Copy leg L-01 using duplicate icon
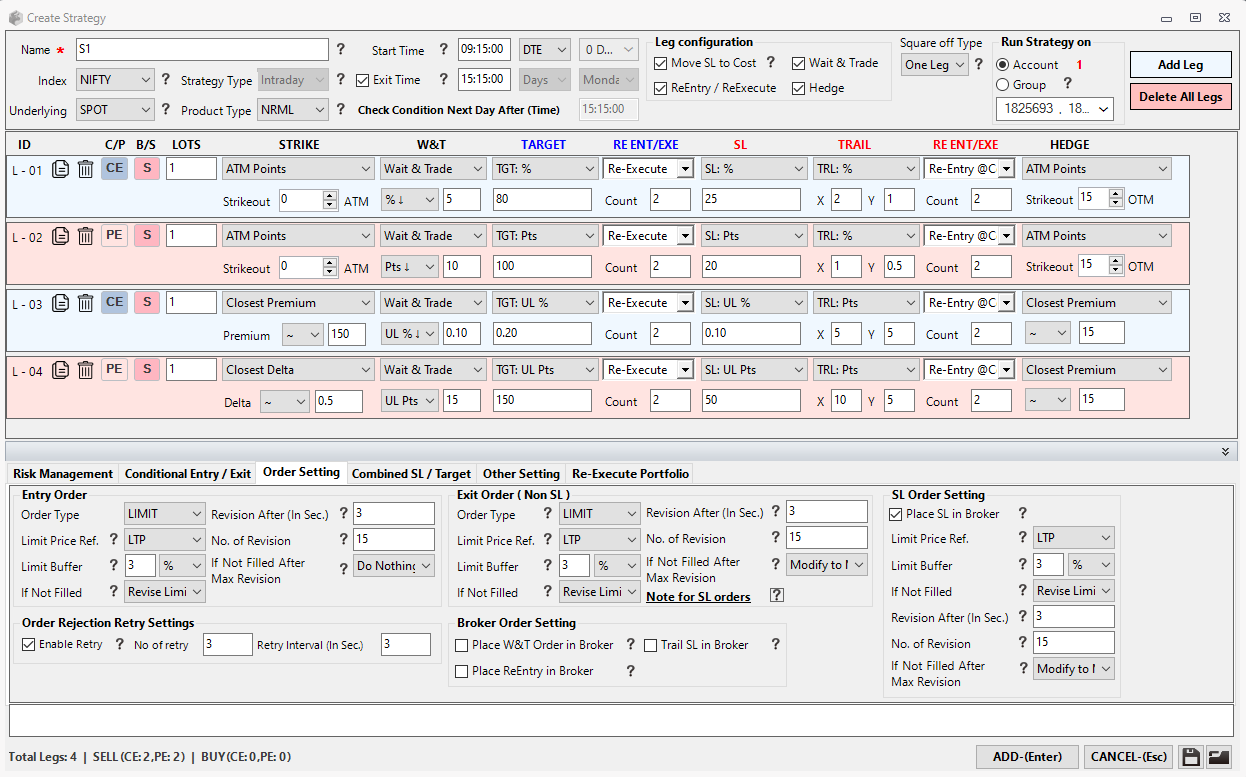 pyautogui.click(x=61, y=169)
